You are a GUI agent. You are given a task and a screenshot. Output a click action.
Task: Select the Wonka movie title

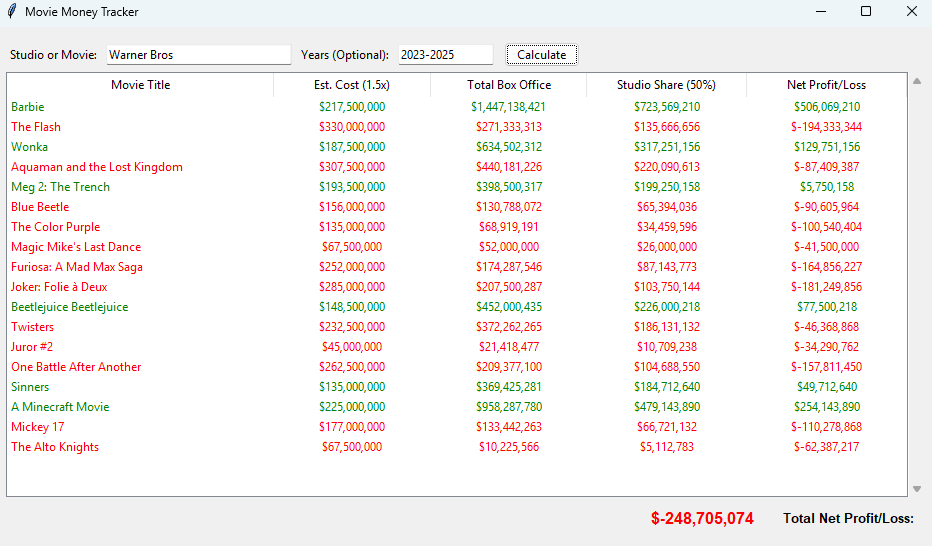pos(29,147)
